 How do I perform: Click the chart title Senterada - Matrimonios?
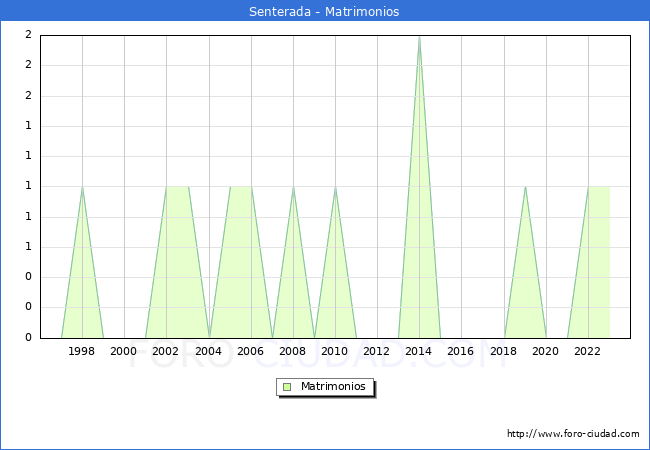pos(324,12)
